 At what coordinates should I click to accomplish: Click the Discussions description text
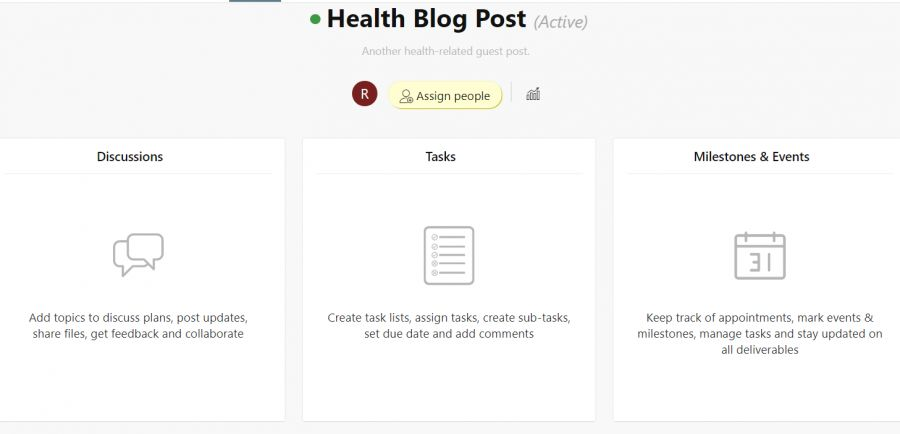click(138, 326)
